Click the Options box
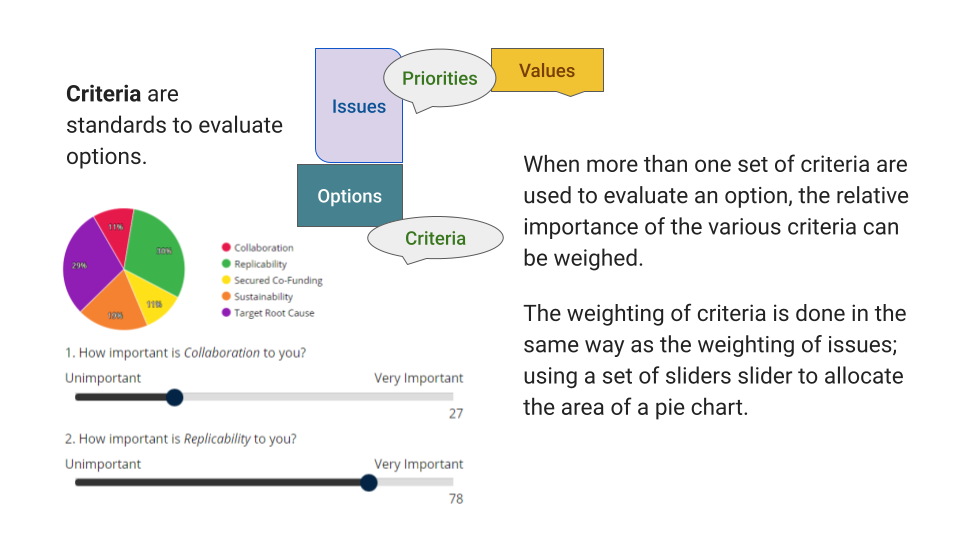This screenshot has height=540, width=960. (x=349, y=196)
